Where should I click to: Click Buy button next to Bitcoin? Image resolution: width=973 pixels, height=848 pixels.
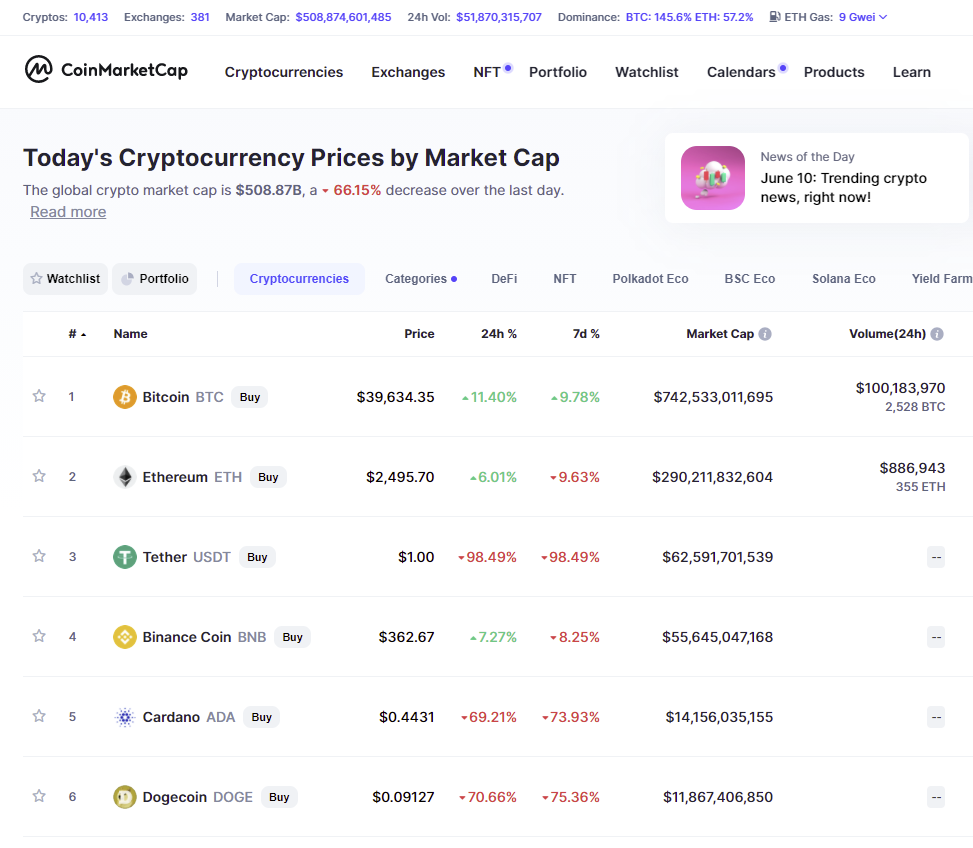[x=249, y=397]
